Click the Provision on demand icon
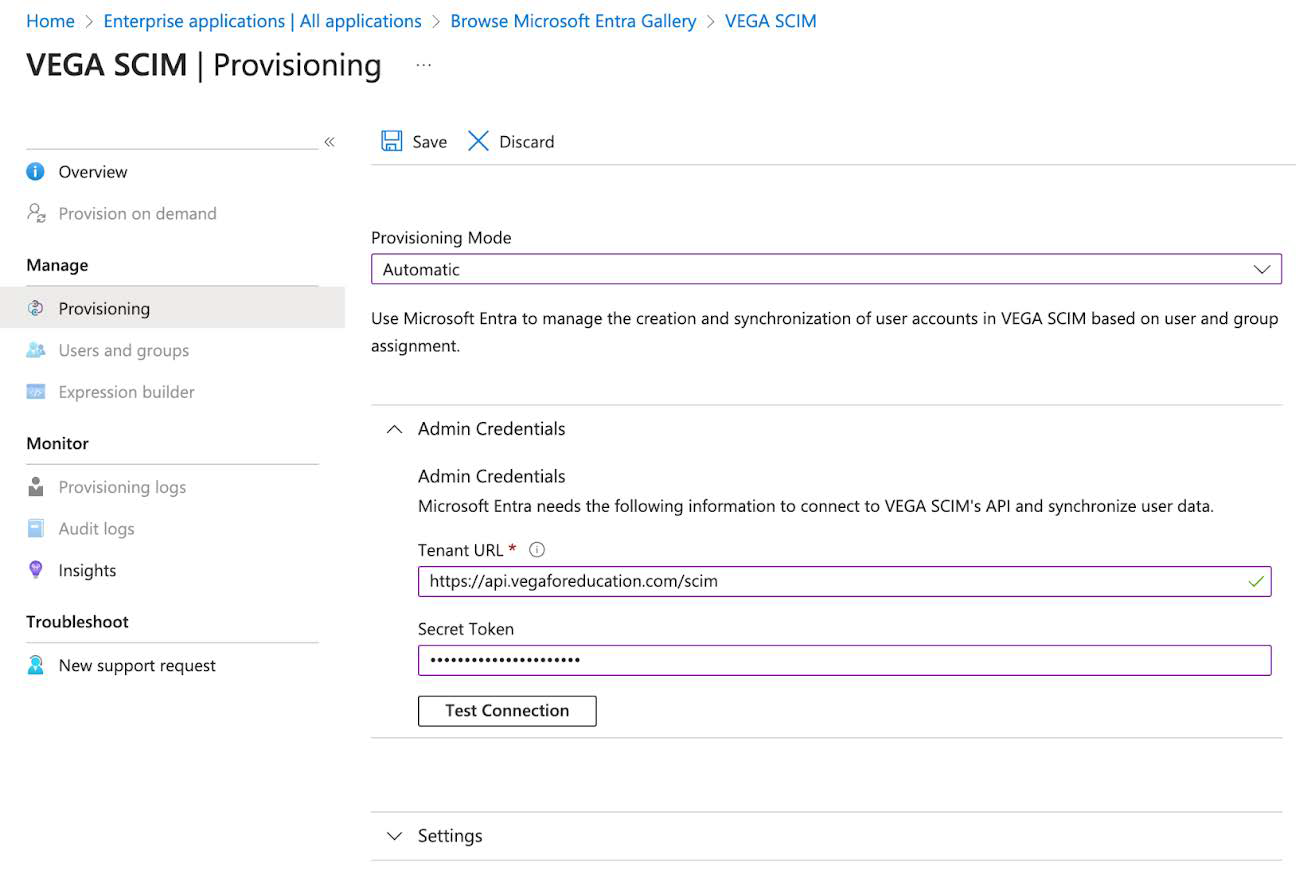This screenshot has width=1296, height=879. click(36, 213)
